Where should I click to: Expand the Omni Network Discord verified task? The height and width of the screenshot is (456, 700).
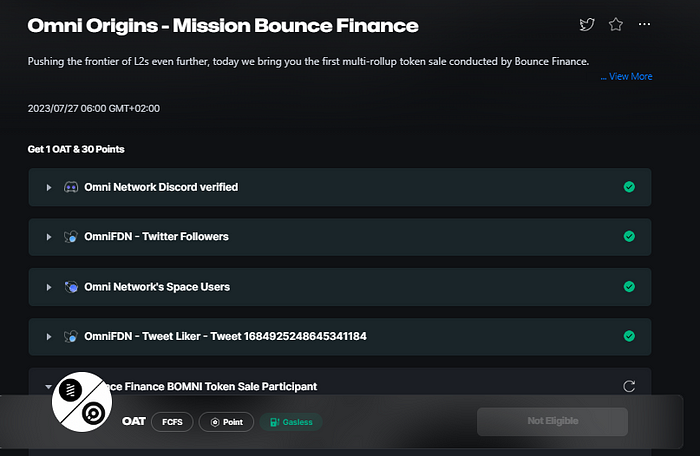coord(48,187)
